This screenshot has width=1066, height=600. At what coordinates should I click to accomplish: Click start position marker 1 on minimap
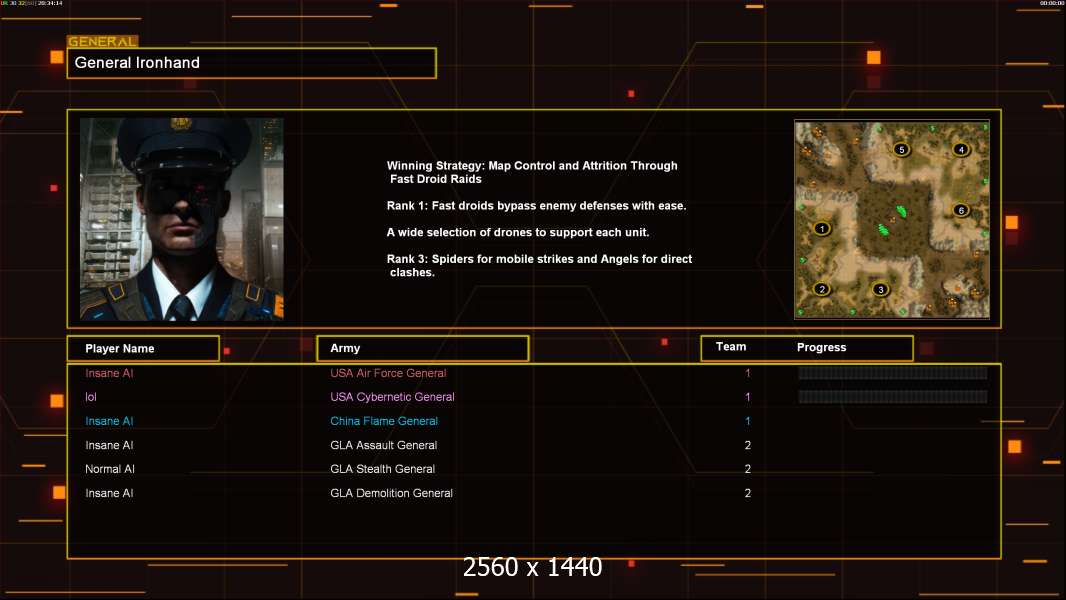pos(822,228)
